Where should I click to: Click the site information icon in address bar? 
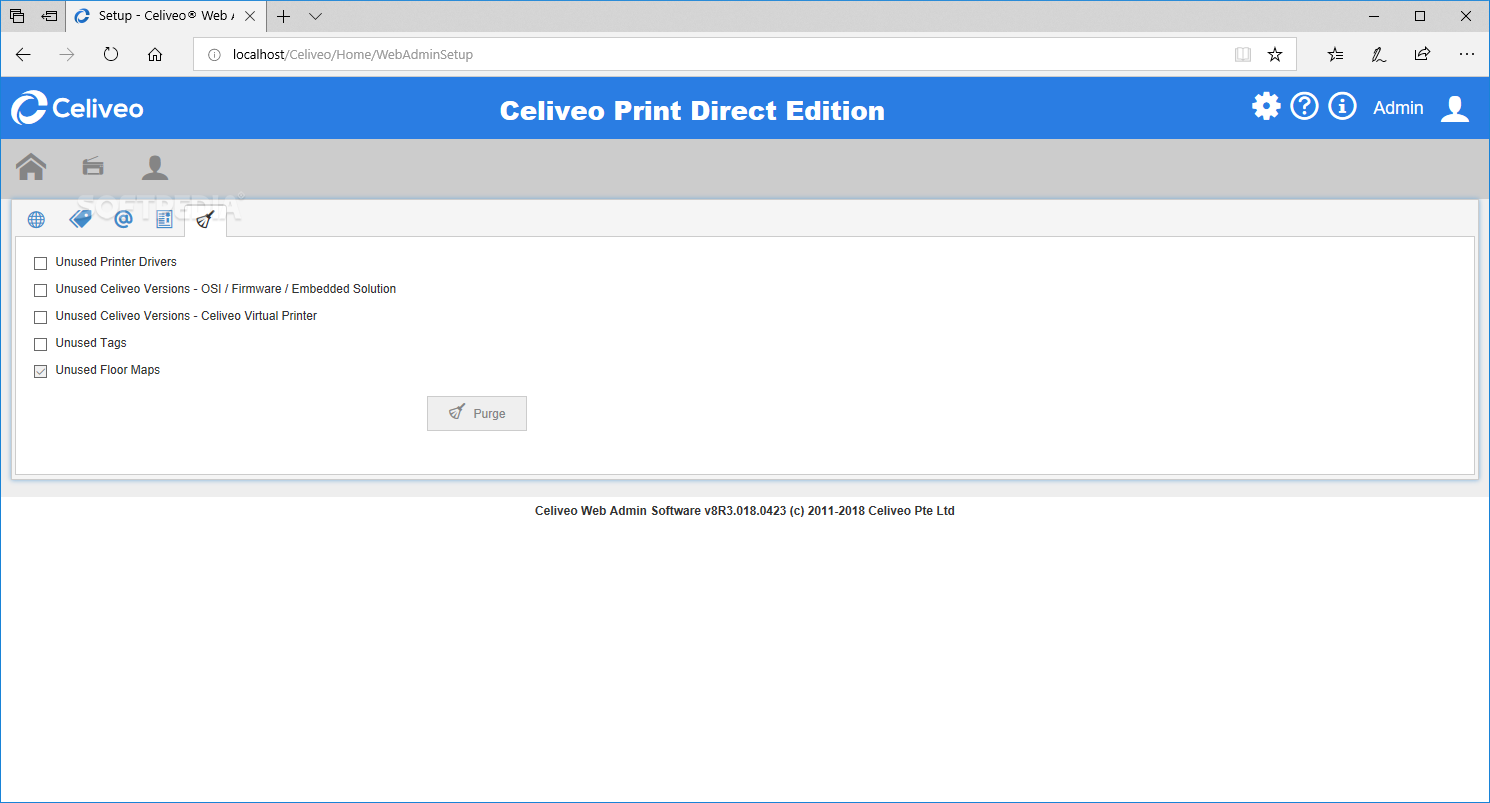pyautogui.click(x=213, y=55)
